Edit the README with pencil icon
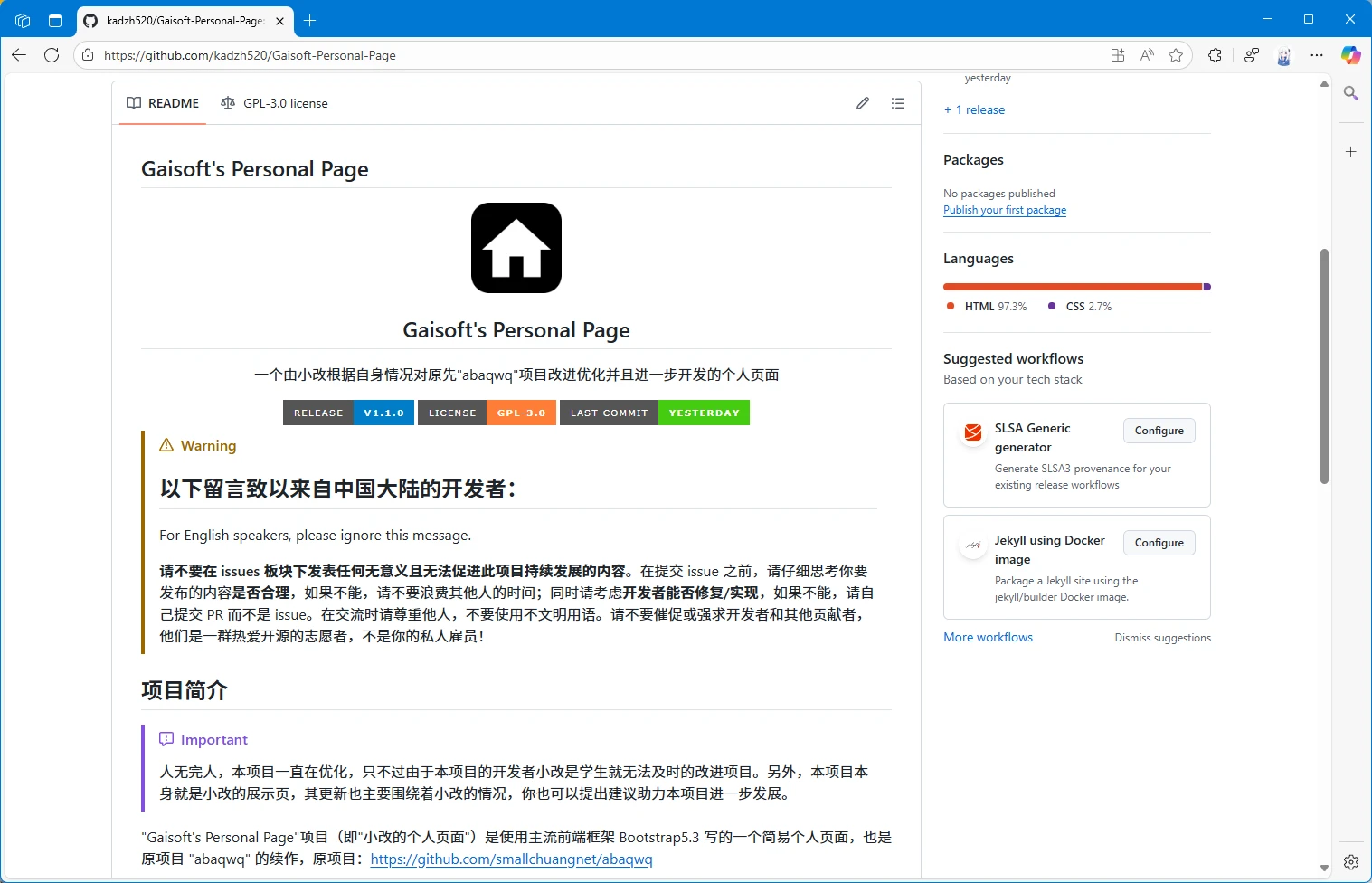The height and width of the screenshot is (883, 1372). click(863, 103)
